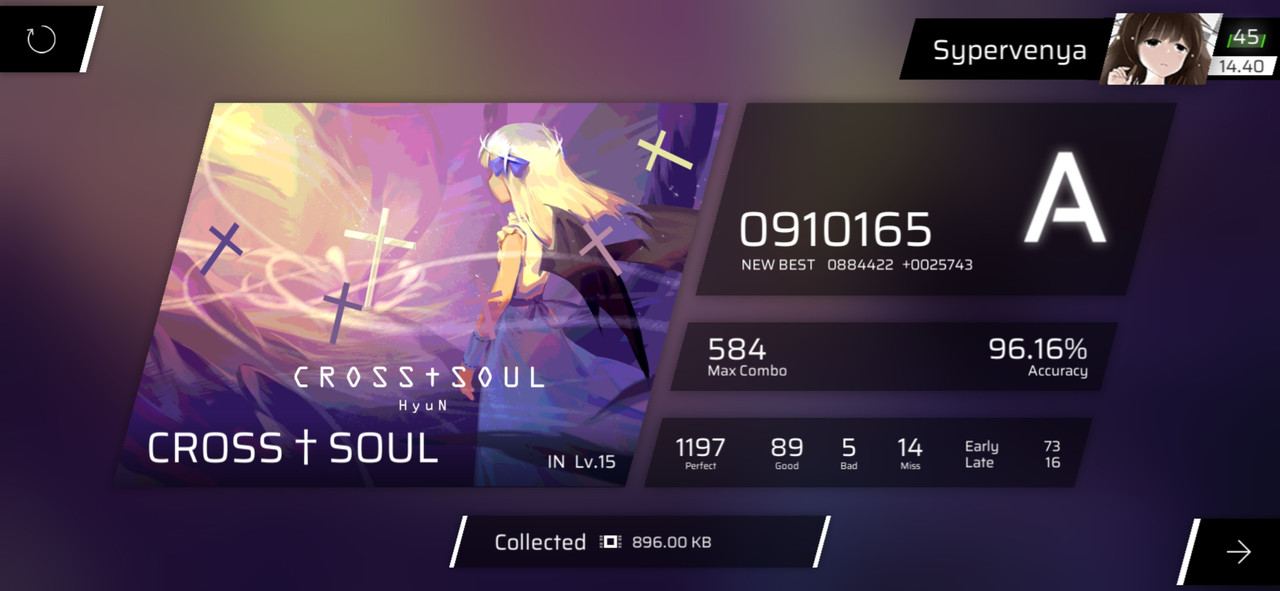This screenshot has width=1280, height=591.
Task: Tap the 14.40 ranking score badge
Action: pyautogui.click(x=1241, y=66)
